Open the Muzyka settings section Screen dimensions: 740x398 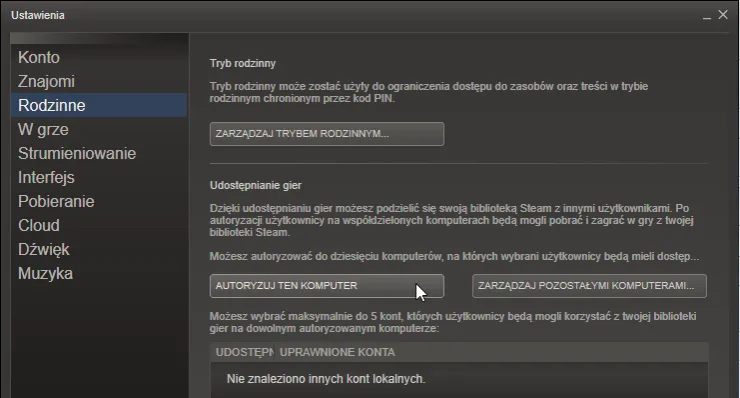(98, 274)
